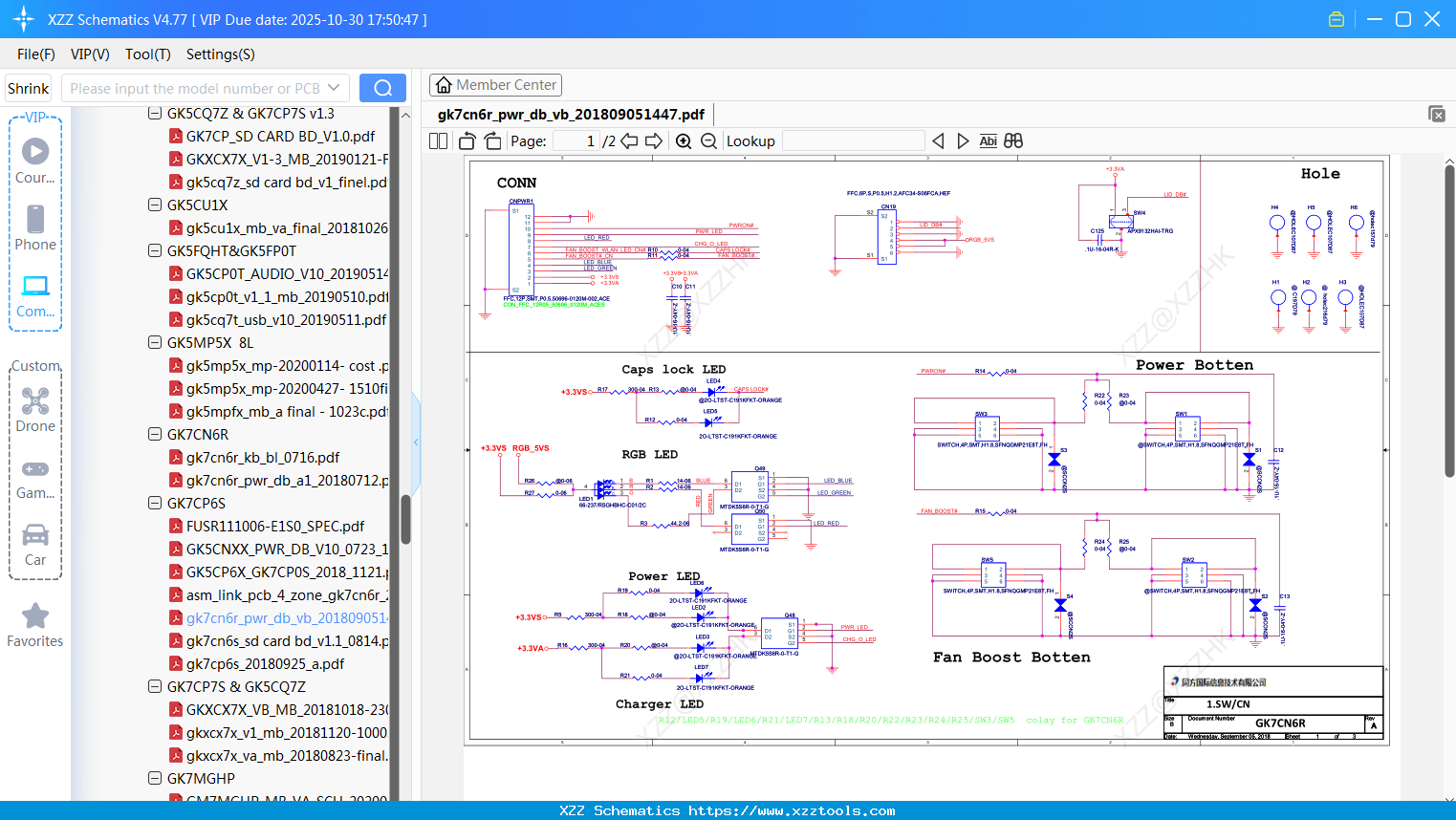Toggle the two-page layout view icon
The height and width of the screenshot is (820, 1456).
coord(439,141)
